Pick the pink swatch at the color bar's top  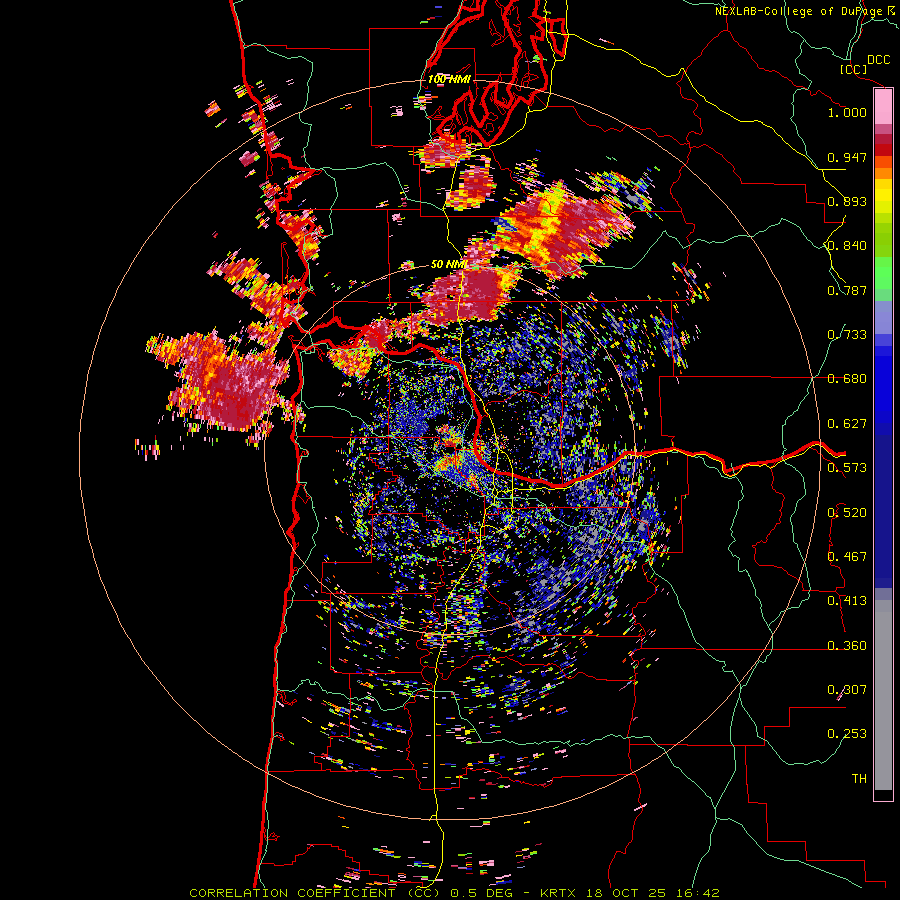pyautogui.click(x=883, y=107)
